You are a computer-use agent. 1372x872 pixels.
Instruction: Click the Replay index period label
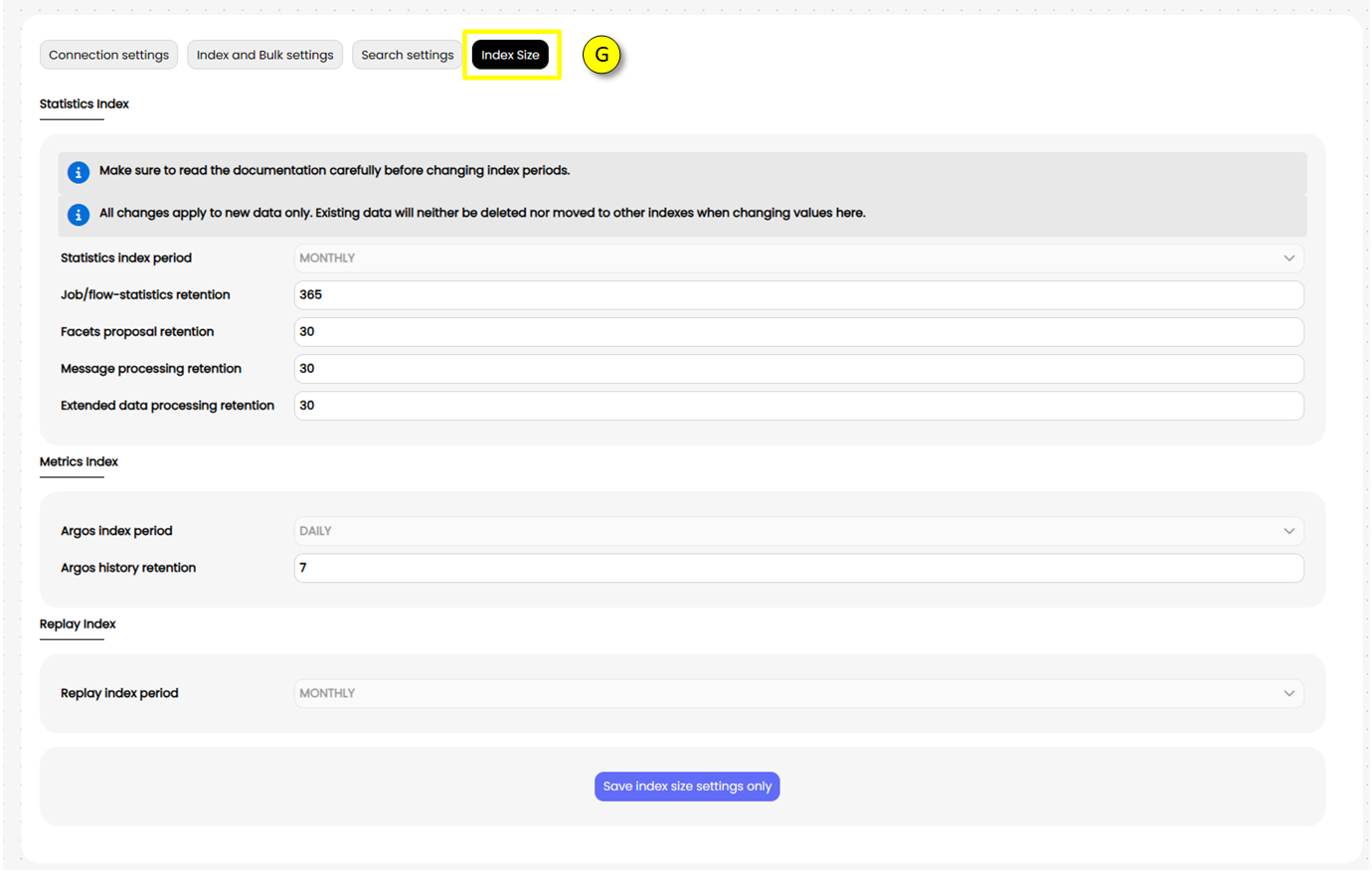coord(119,693)
